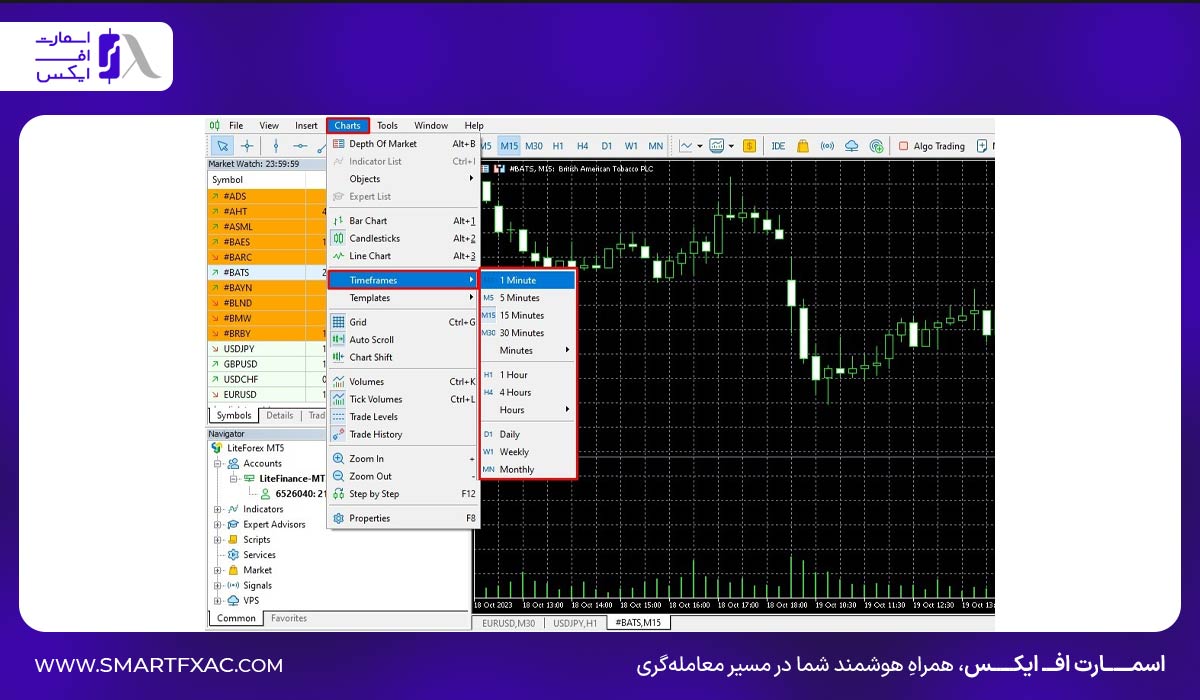
Task: Toggle the Algo Trading button
Action: pyautogui.click(x=931, y=146)
